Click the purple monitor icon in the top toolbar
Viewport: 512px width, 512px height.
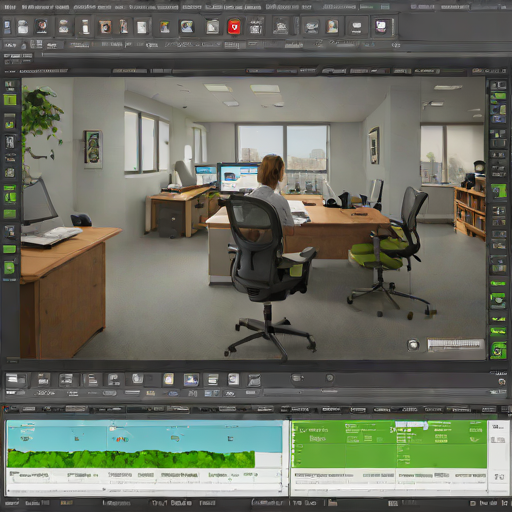(x=381, y=26)
